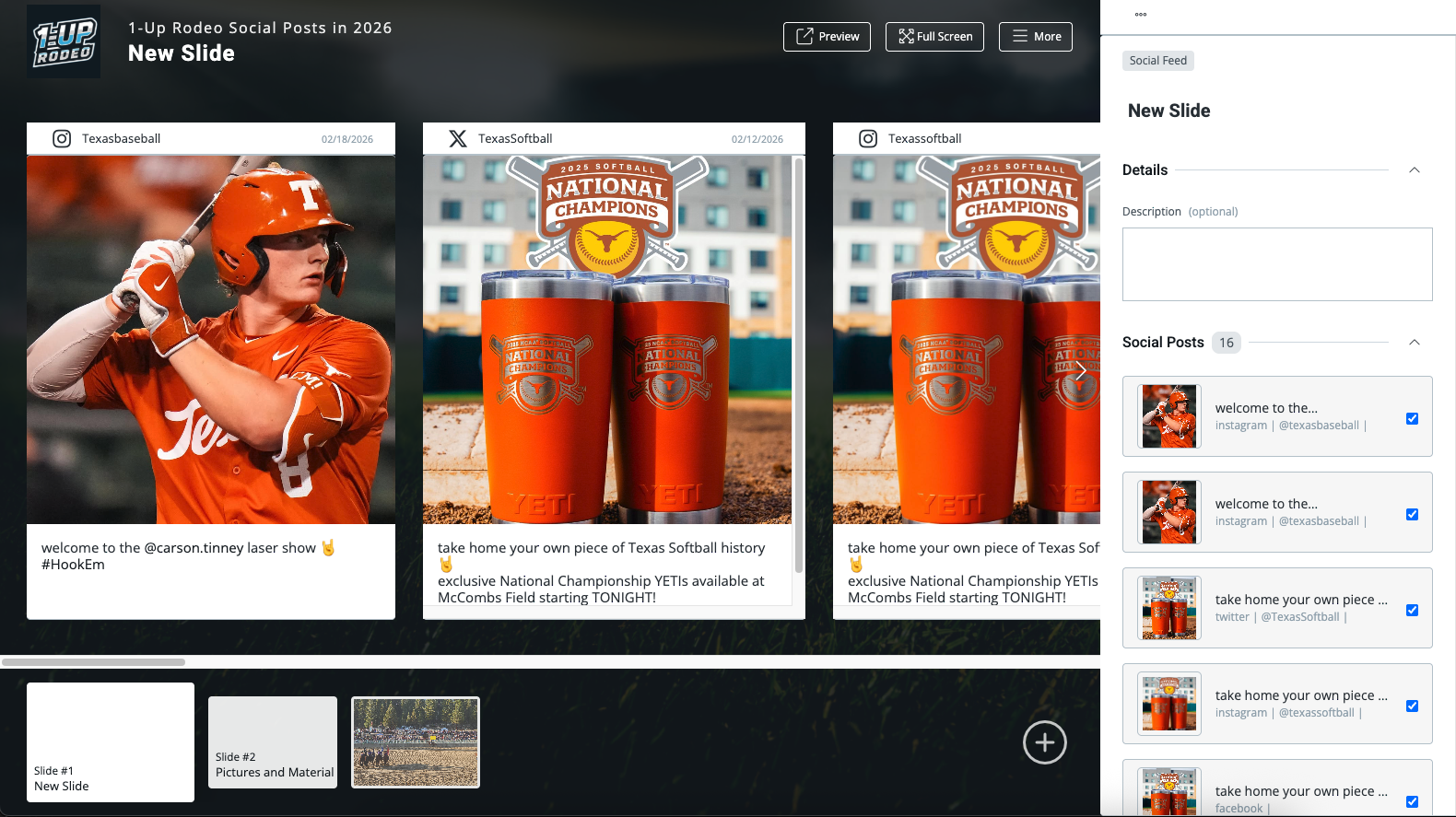
Task: Click the "@carson.tinney" mention in caption
Action: pyautogui.click(x=194, y=548)
